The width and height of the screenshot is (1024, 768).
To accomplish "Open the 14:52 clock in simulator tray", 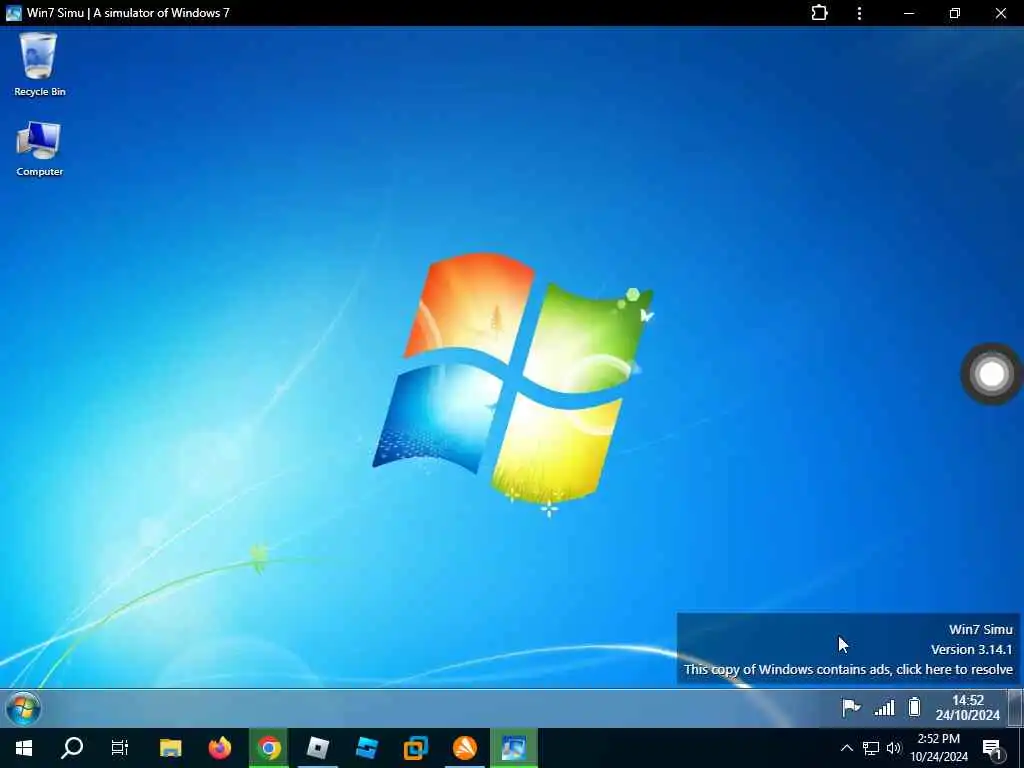I will [967, 708].
